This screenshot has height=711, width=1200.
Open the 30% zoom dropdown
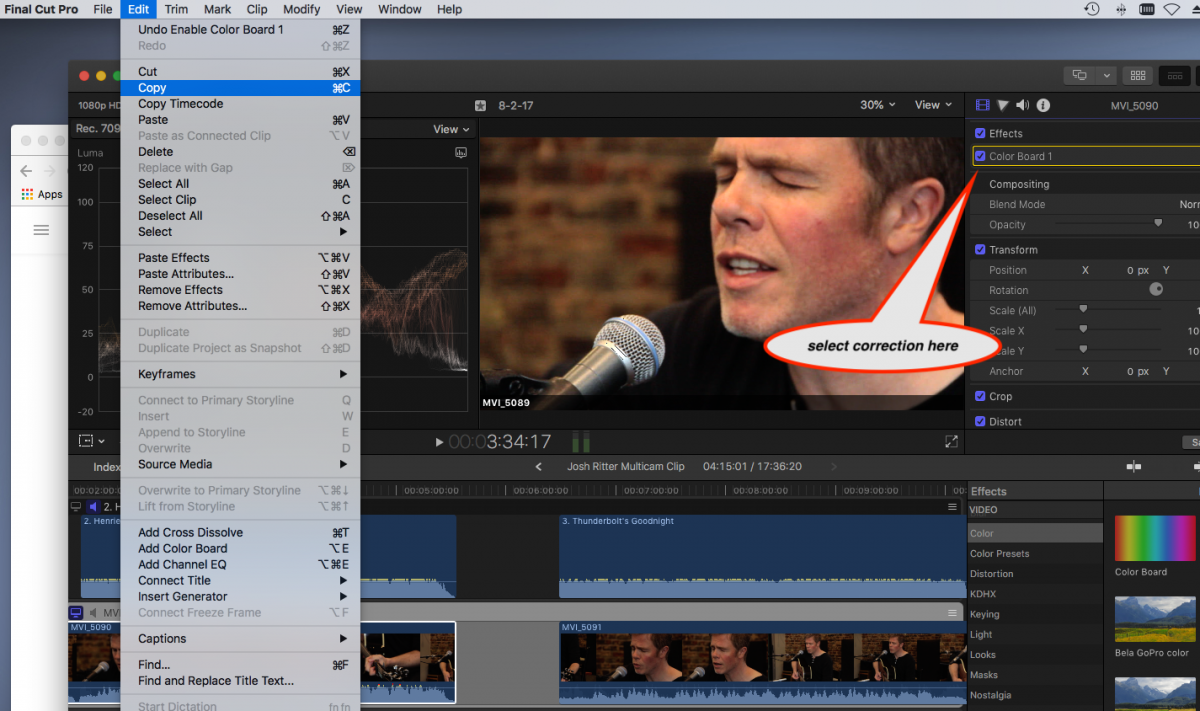click(x=877, y=105)
